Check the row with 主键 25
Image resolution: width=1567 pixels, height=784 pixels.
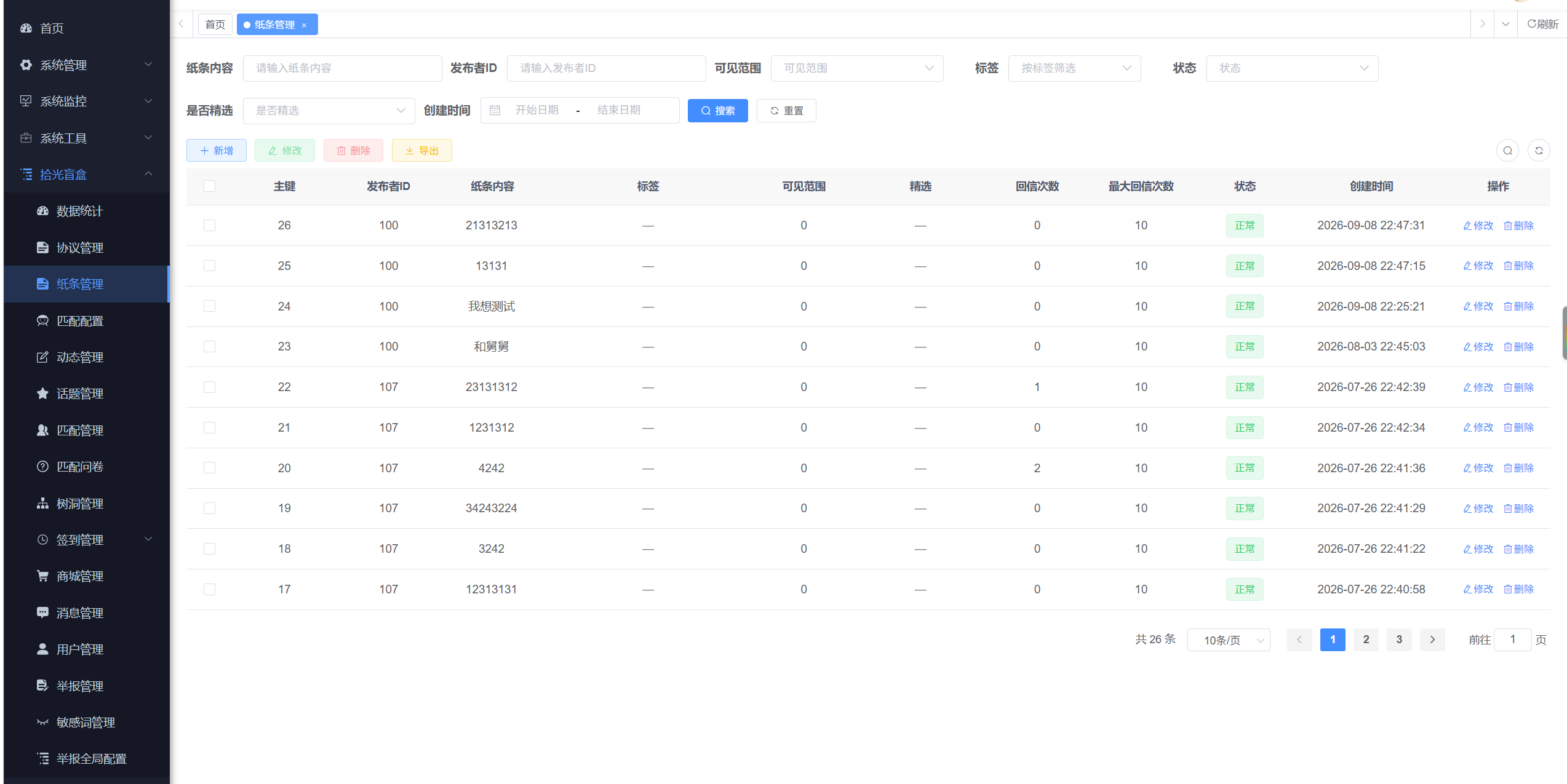tap(210, 266)
